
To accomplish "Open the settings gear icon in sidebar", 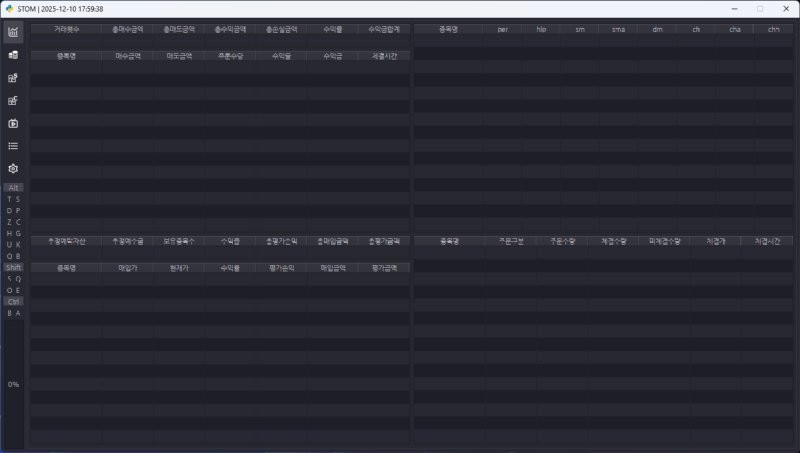I will (x=13, y=169).
